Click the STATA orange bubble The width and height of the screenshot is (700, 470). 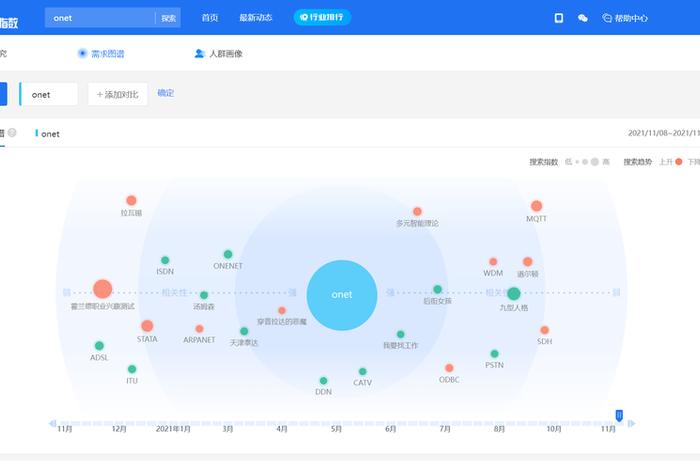pyautogui.click(x=147, y=326)
